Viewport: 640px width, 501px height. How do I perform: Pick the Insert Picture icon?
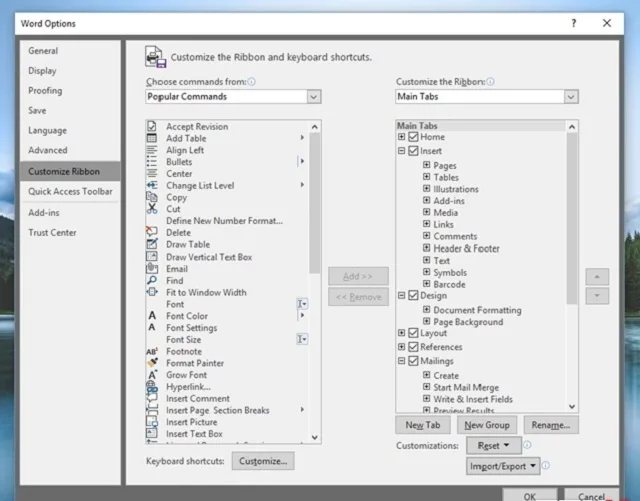click(x=152, y=422)
